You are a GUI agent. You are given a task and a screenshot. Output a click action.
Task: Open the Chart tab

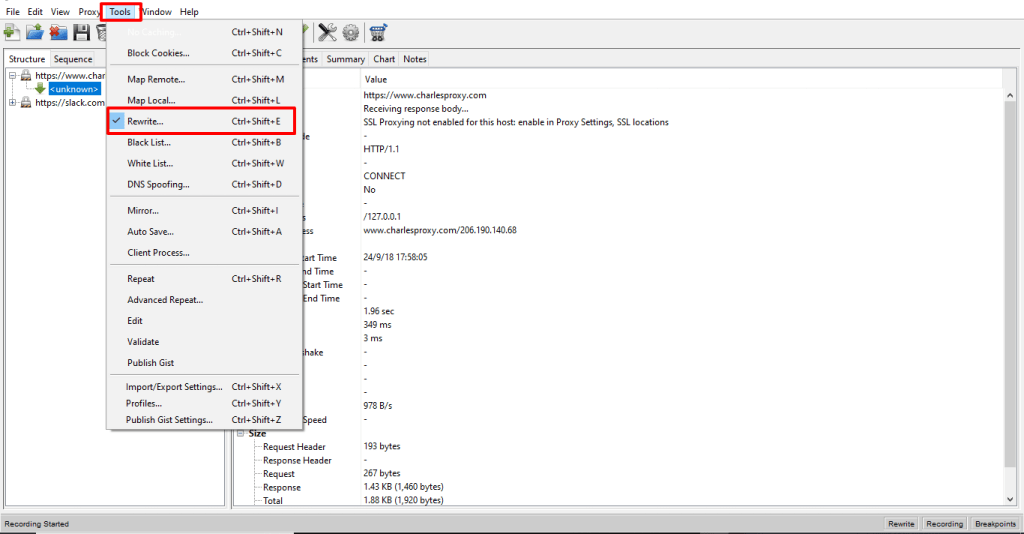[384, 59]
